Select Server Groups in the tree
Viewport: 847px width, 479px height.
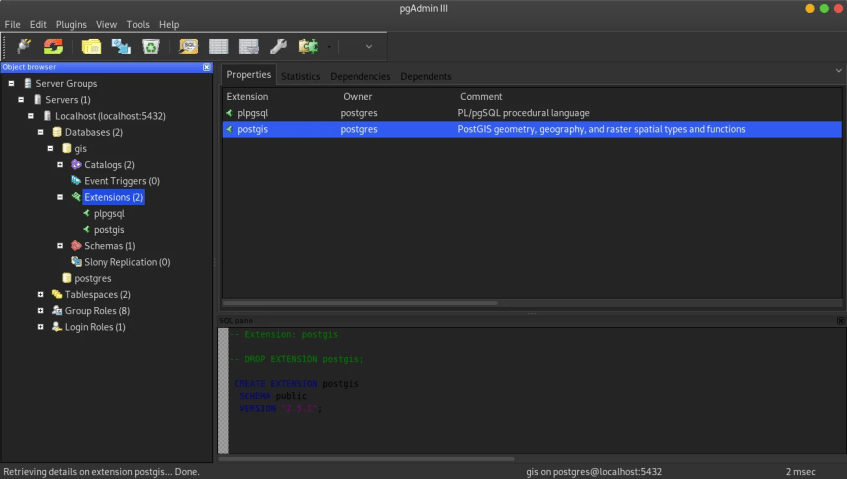(x=66, y=84)
